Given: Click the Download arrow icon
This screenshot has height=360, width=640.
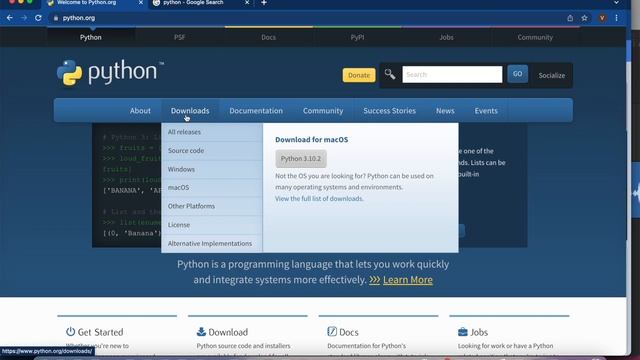Looking at the screenshot, I should click(x=201, y=331).
